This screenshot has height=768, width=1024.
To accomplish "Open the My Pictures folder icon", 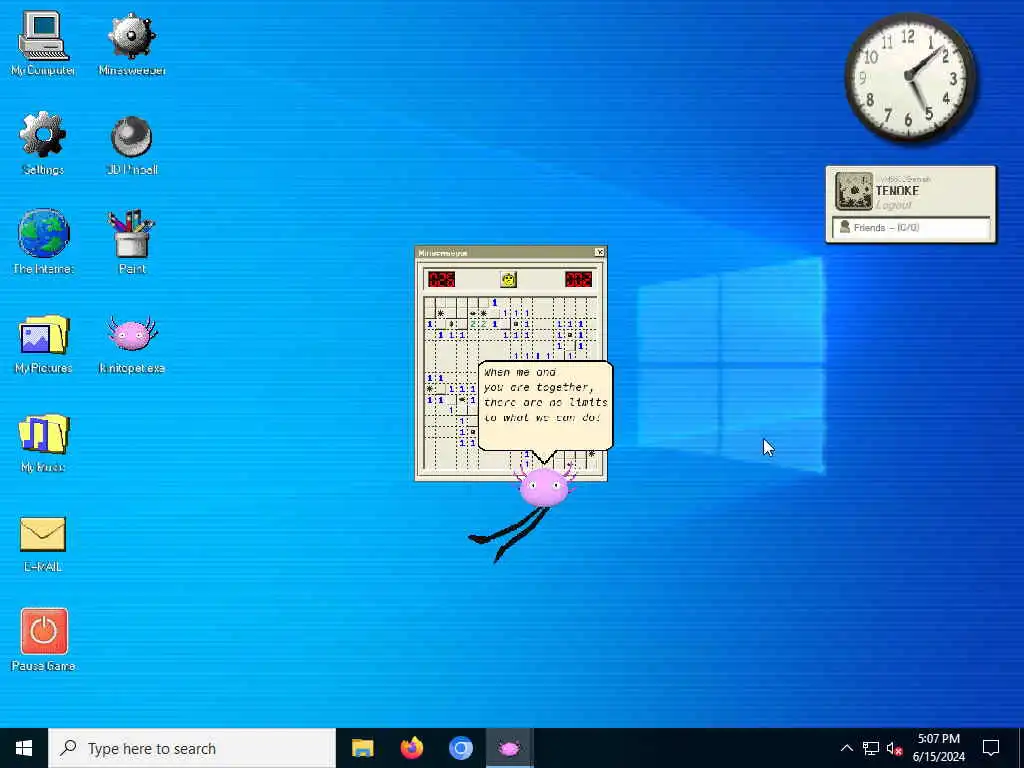I will coord(43,344).
